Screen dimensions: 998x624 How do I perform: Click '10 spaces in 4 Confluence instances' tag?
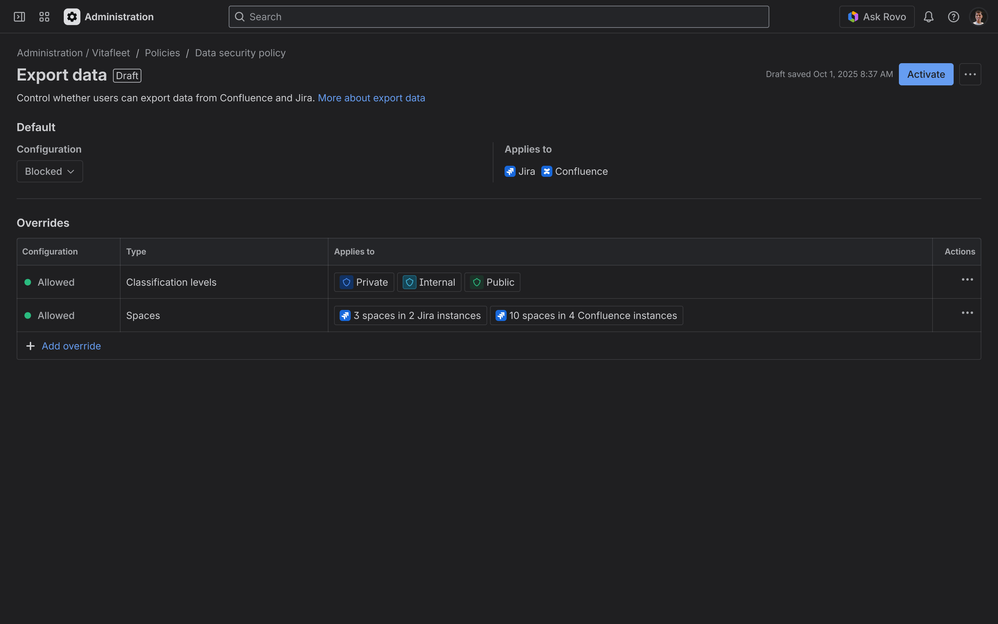586,316
